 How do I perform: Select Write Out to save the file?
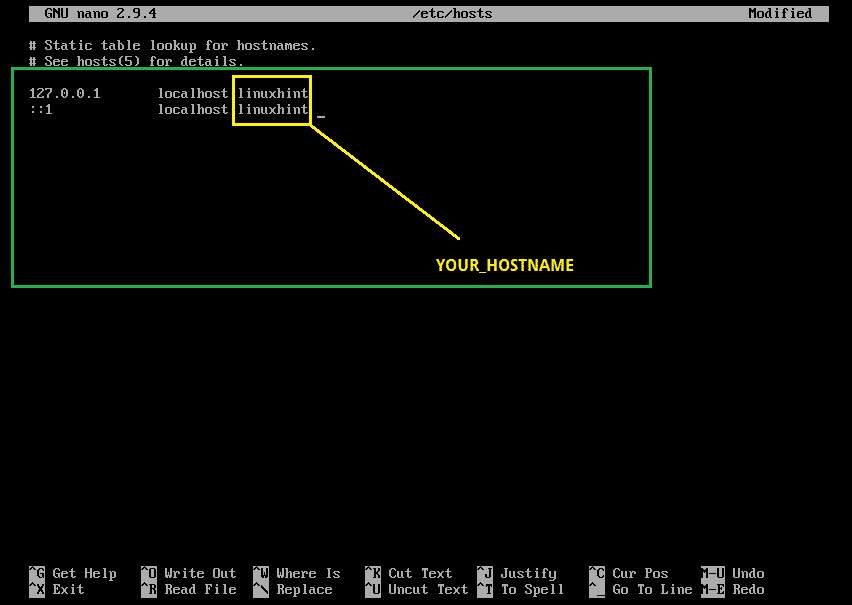coord(200,572)
